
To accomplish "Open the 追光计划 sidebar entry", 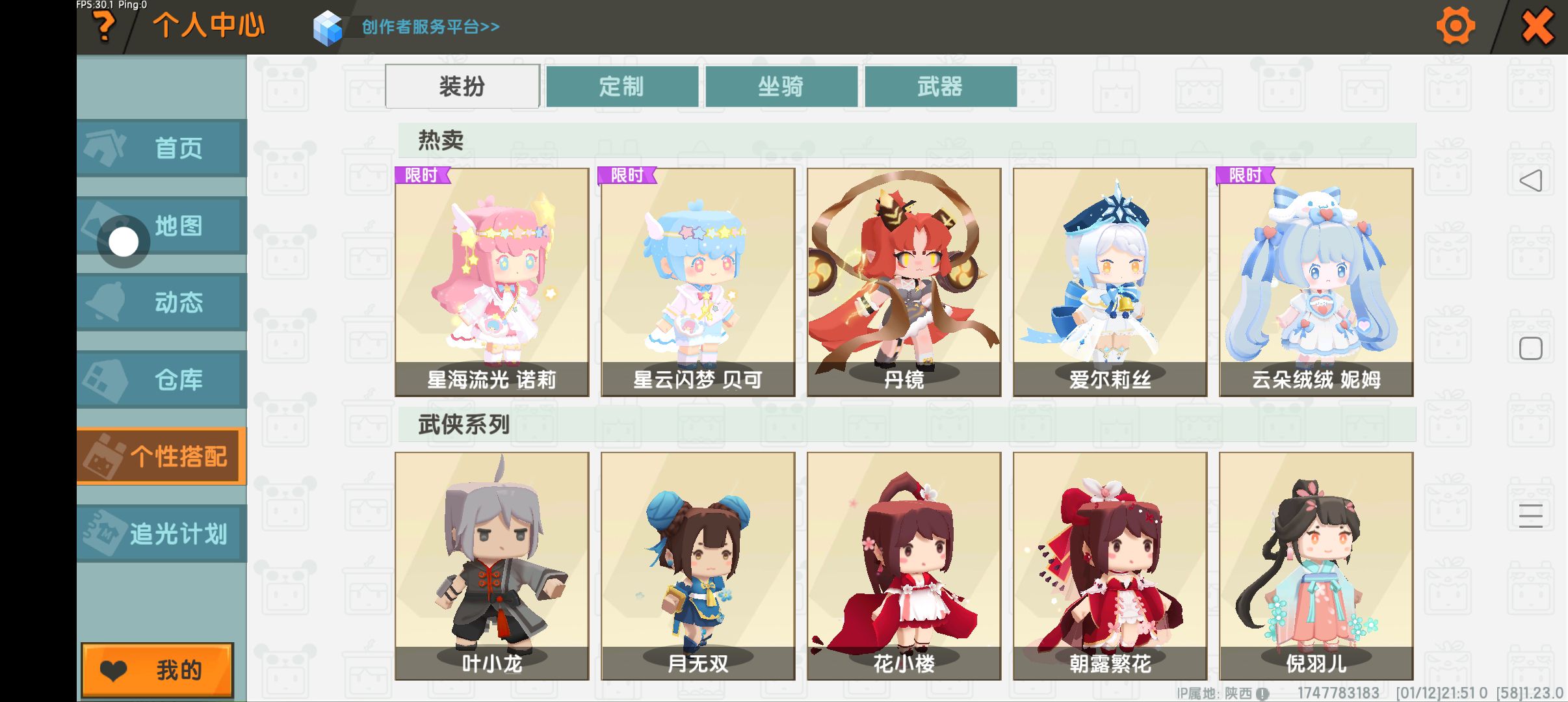I will 162,534.
